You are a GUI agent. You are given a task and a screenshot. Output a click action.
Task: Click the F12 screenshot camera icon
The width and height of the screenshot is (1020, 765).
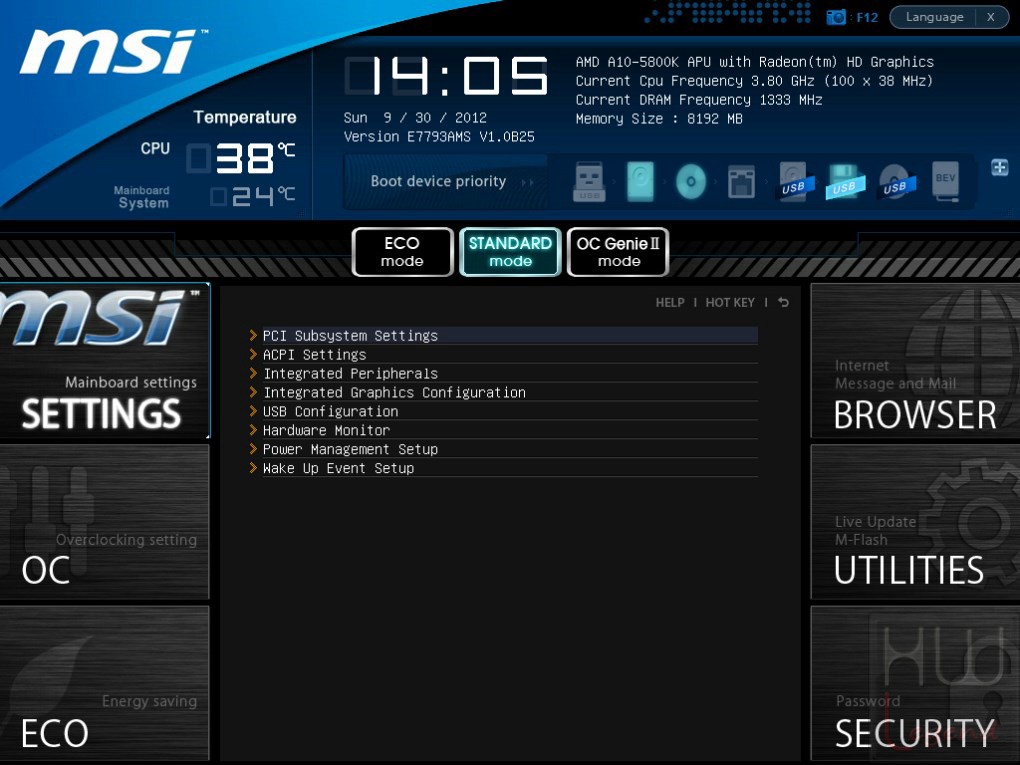[836, 17]
